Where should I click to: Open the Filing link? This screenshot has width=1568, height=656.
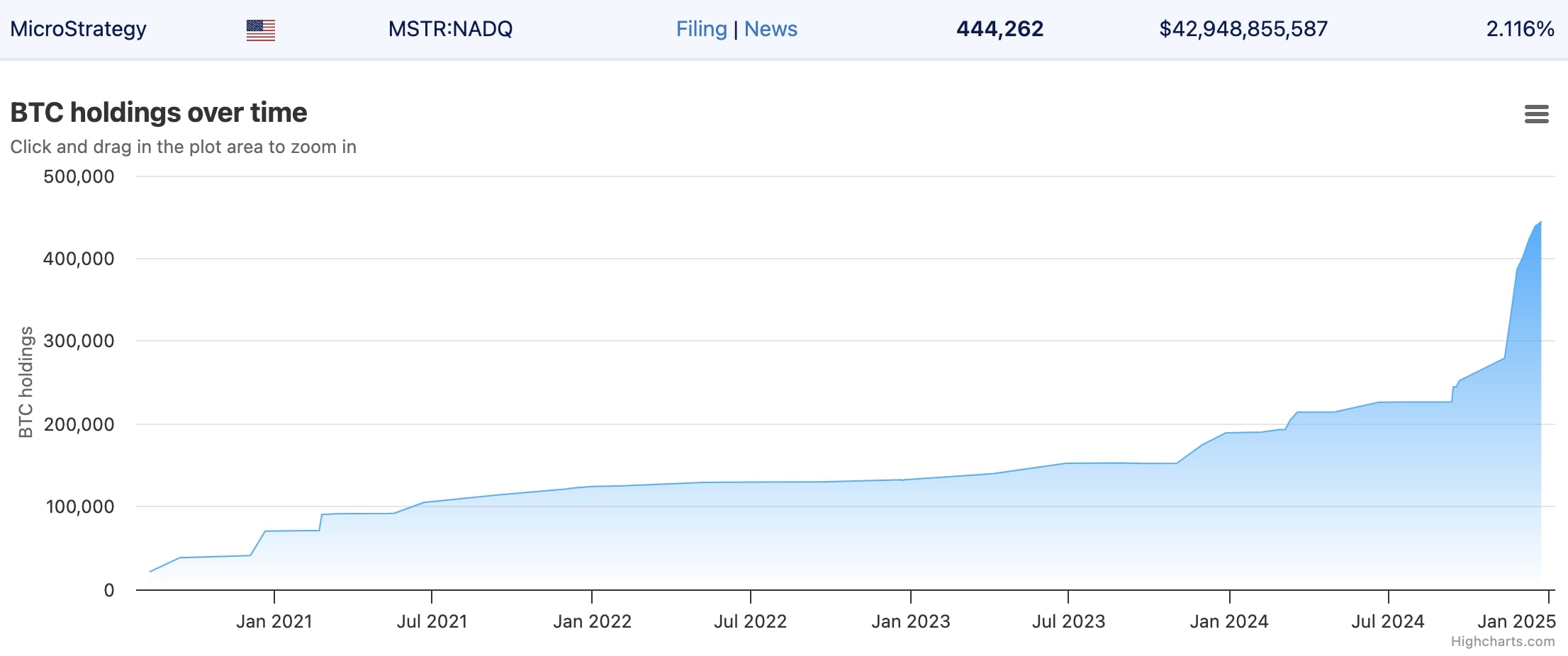[x=701, y=29]
